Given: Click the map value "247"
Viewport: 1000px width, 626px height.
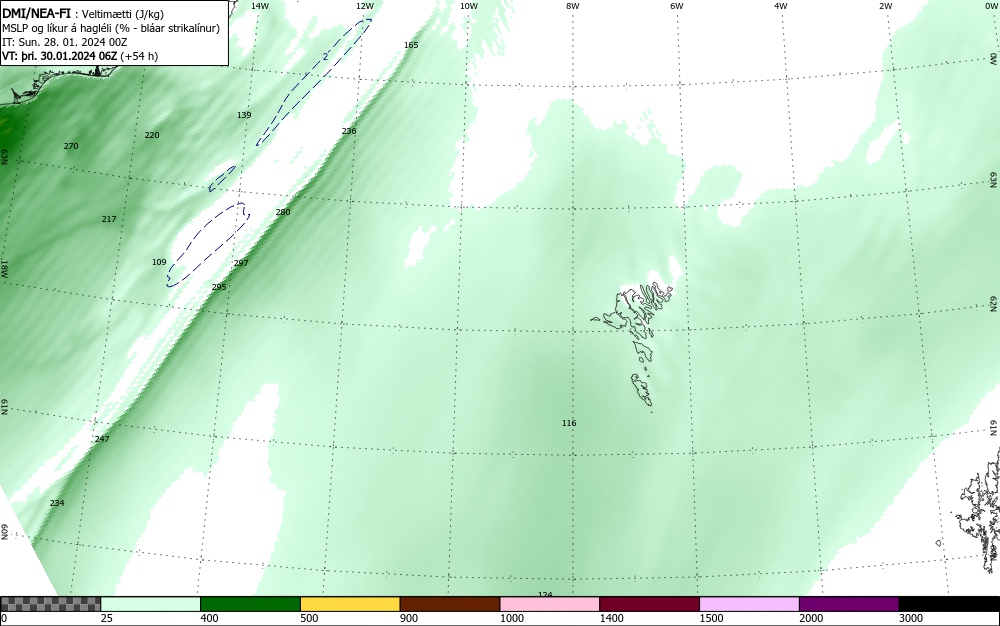Looking at the screenshot, I should (102, 439).
